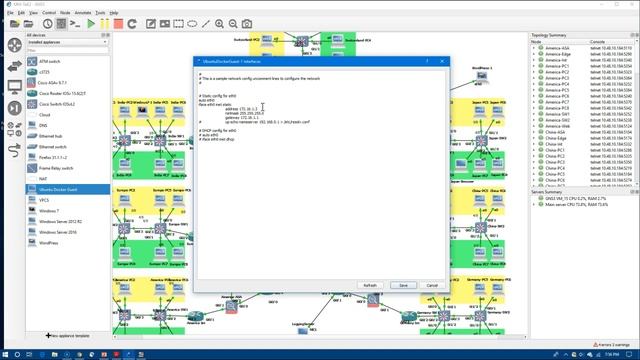The height and width of the screenshot is (360, 640).
Task: Open the Tools menu
Action: (100, 13)
